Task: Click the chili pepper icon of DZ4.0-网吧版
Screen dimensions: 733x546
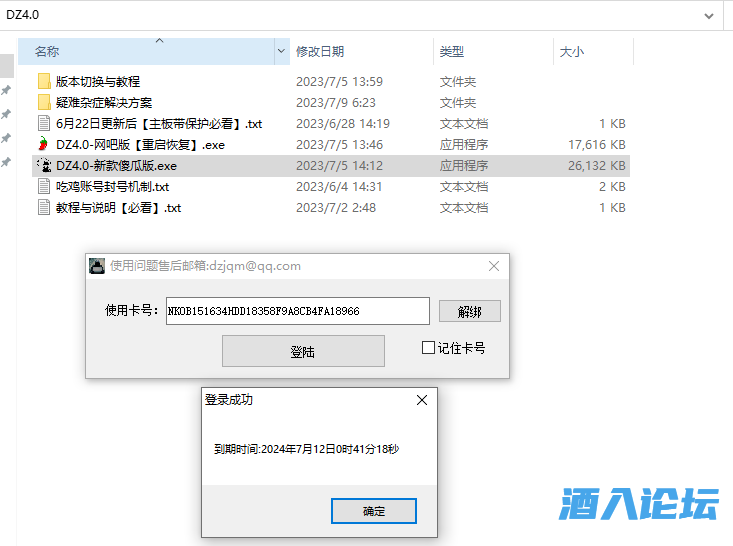Action: 43,144
